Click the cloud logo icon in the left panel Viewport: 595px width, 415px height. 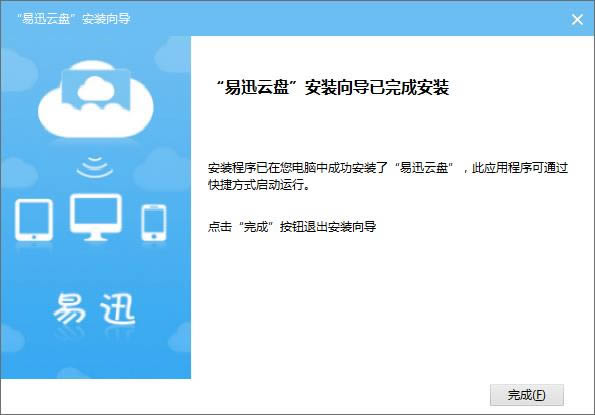click(x=96, y=100)
